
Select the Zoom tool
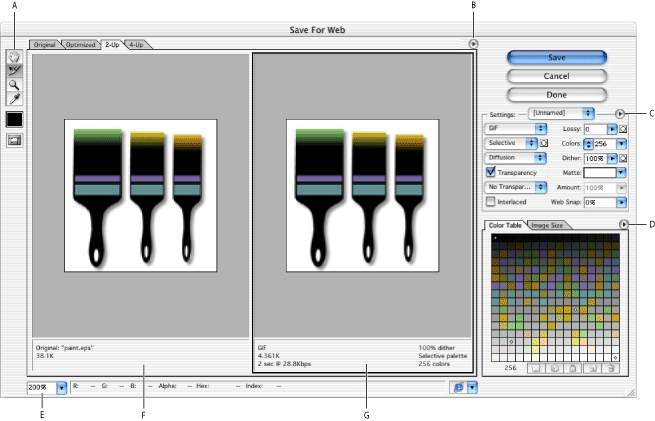coord(15,85)
